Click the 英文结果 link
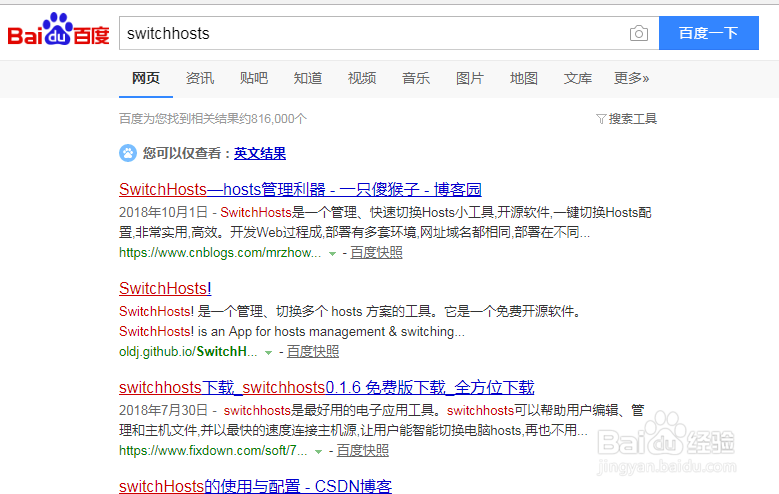779x494 pixels. tap(260, 153)
